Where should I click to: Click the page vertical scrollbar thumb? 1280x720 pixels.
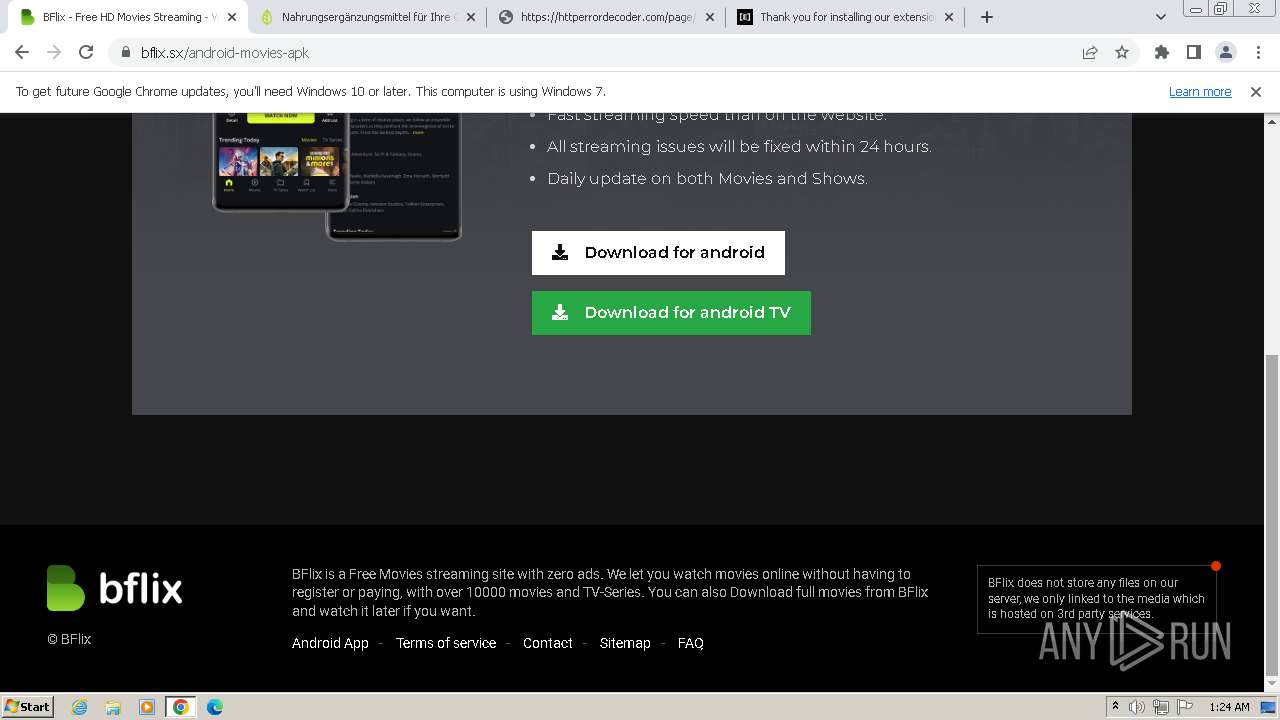[x=1272, y=515]
